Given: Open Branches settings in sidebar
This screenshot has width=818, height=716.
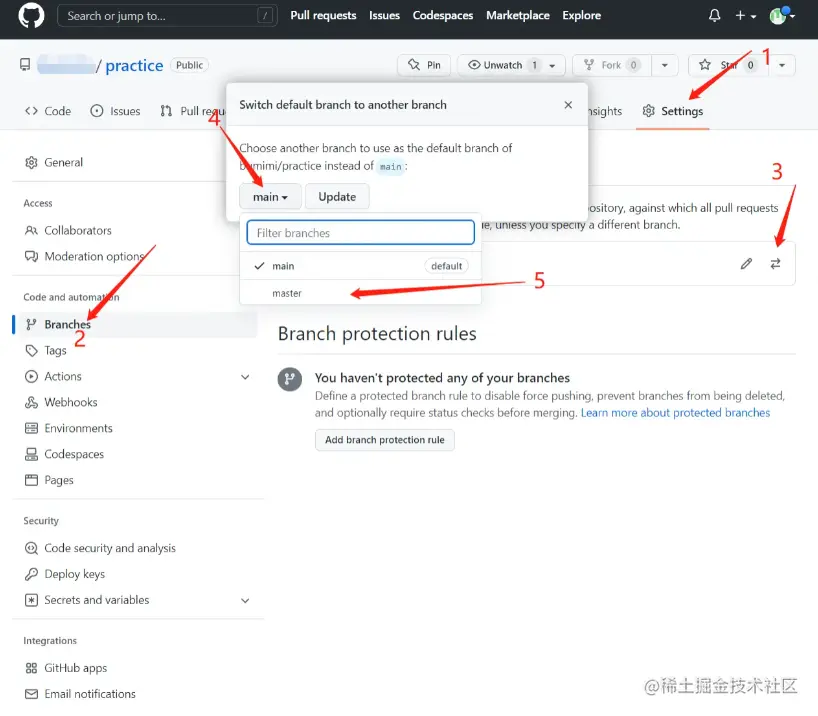Looking at the screenshot, I should [x=136, y=324].
